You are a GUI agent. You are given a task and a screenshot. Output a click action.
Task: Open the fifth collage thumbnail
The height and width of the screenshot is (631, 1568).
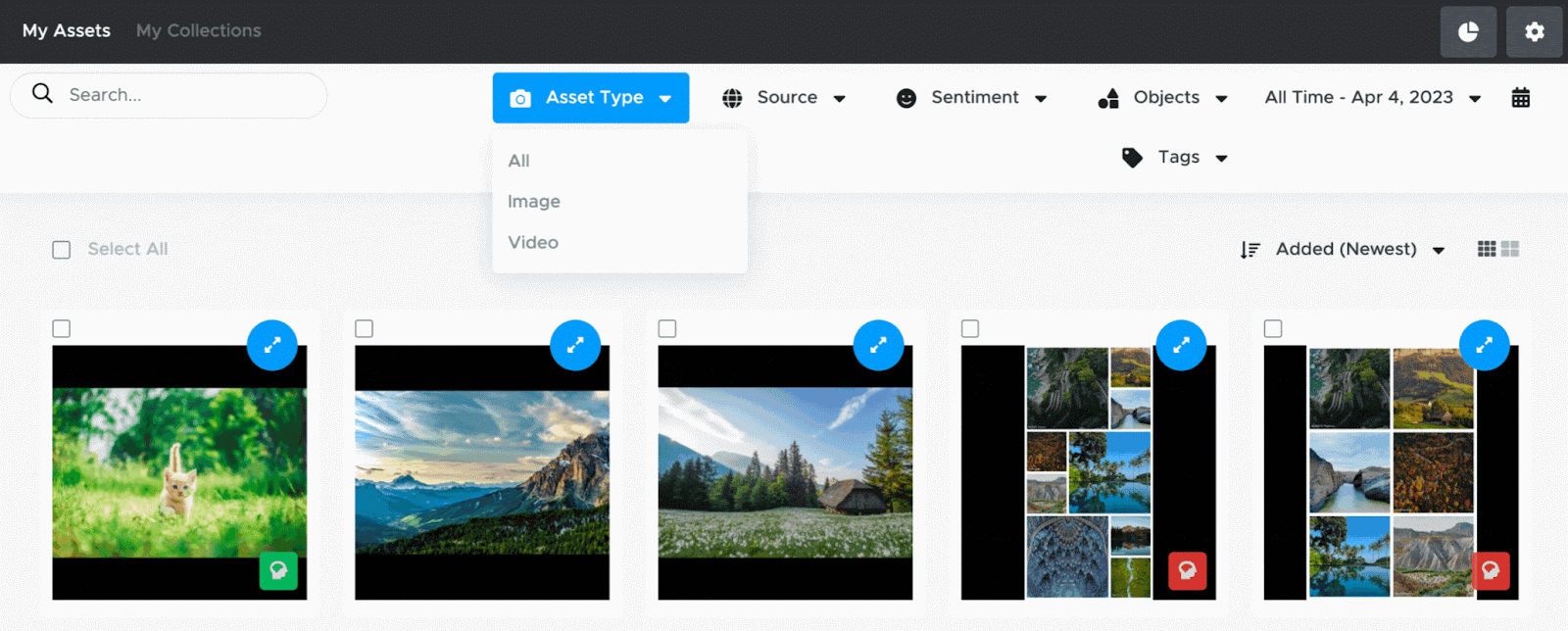[x=1391, y=472]
